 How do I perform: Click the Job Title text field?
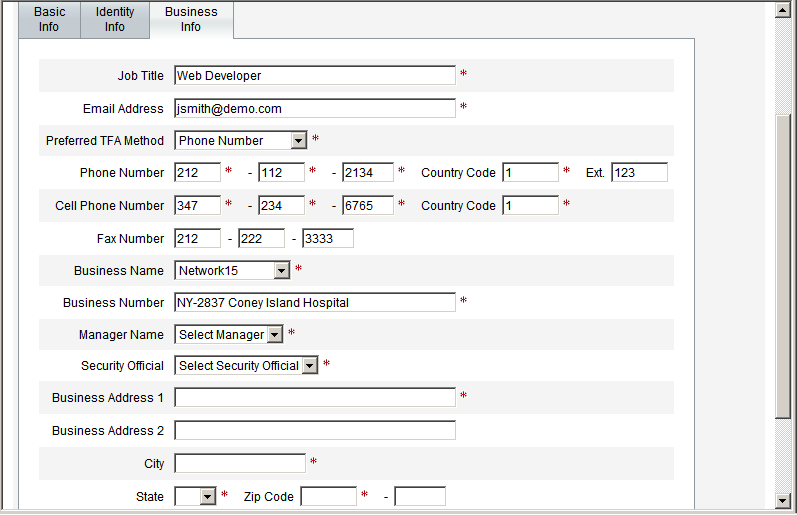pos(314,75)
